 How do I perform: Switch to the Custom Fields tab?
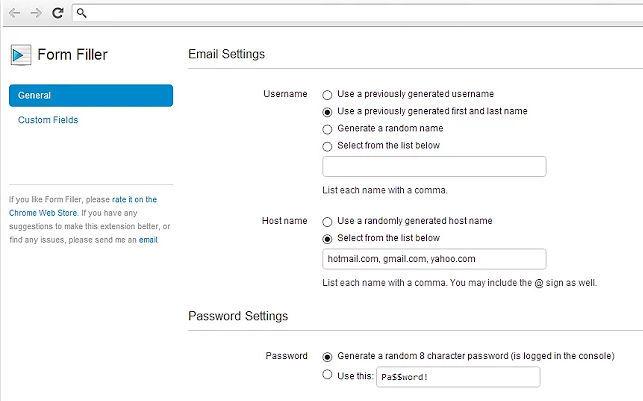coord(48,120)
